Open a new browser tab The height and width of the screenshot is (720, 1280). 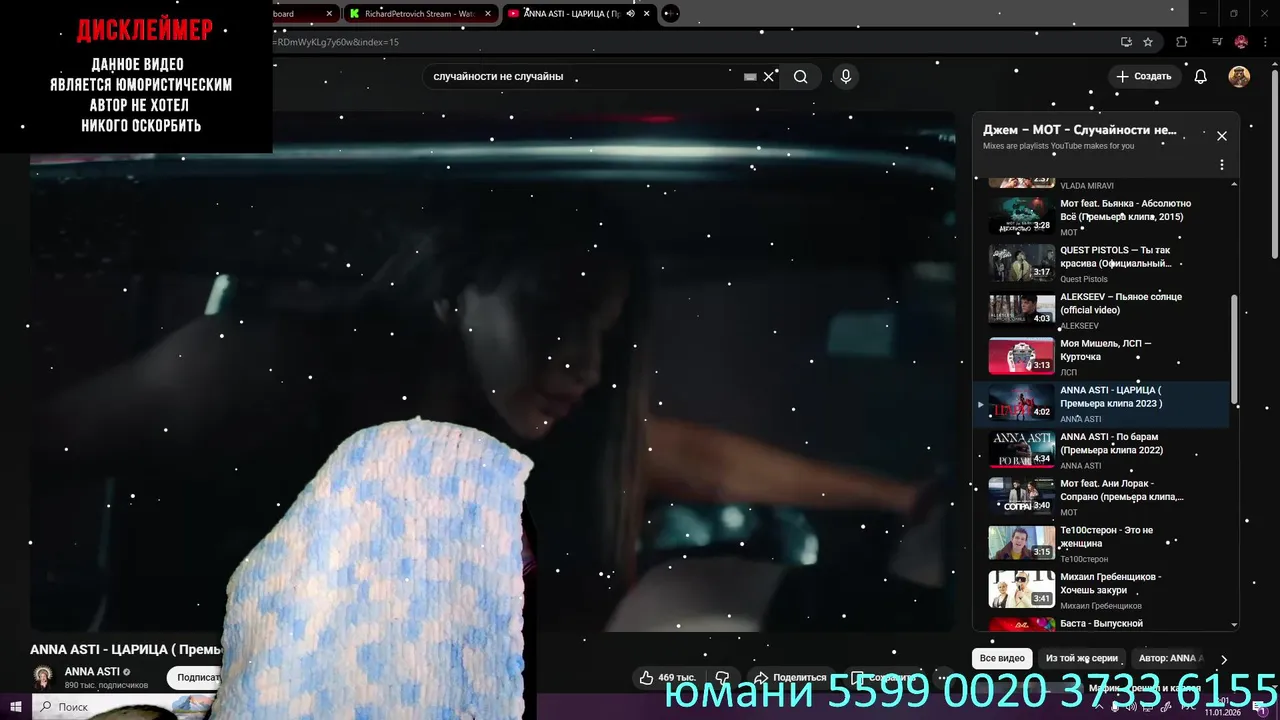671,14
